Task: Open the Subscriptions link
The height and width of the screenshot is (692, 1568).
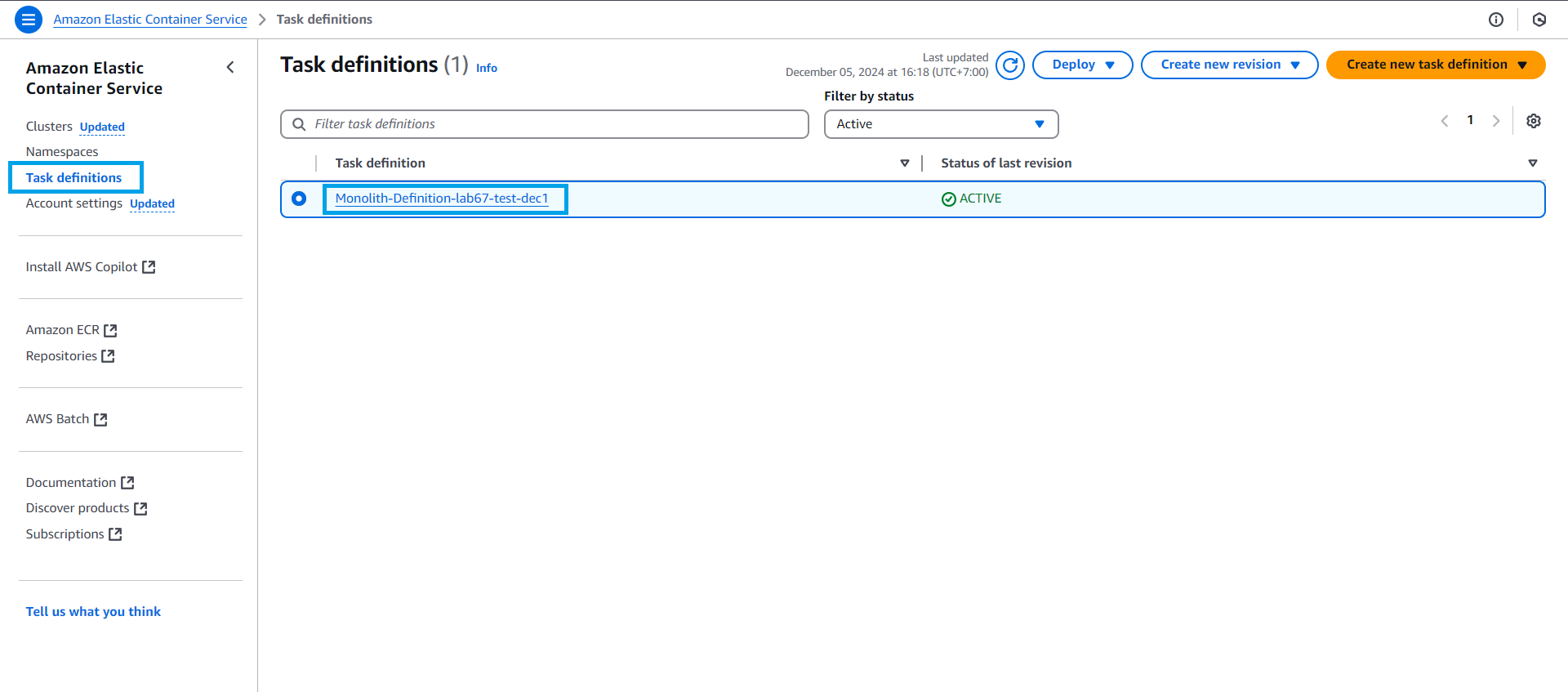Action: tap(65, 534)
